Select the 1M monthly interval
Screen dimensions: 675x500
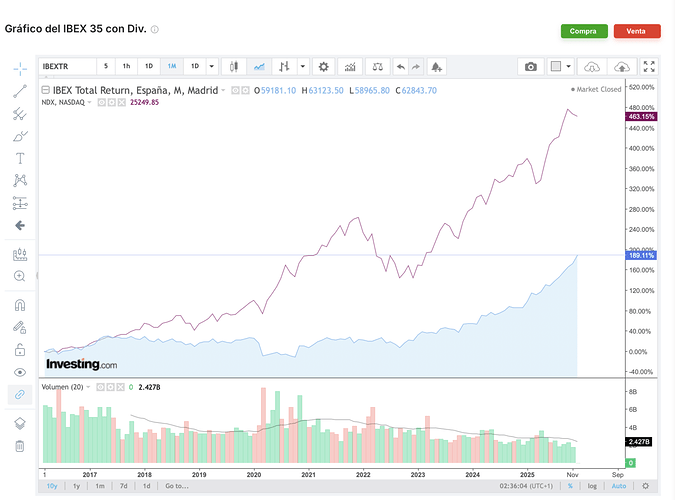point(172,66)
